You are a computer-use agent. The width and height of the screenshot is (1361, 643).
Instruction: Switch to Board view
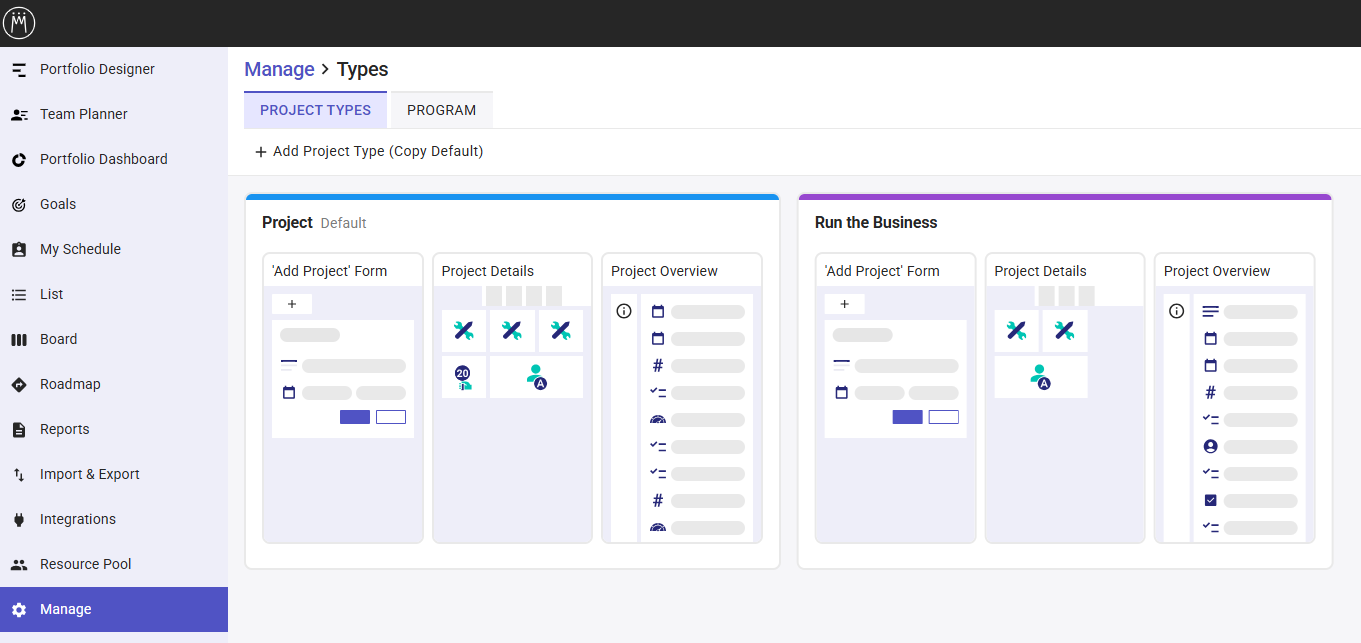58,339
